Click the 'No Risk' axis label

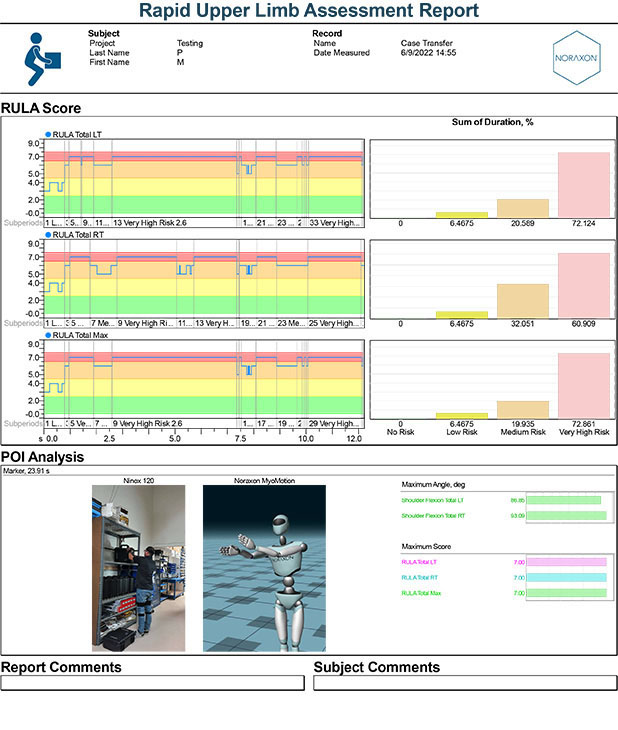coord(400,432)
